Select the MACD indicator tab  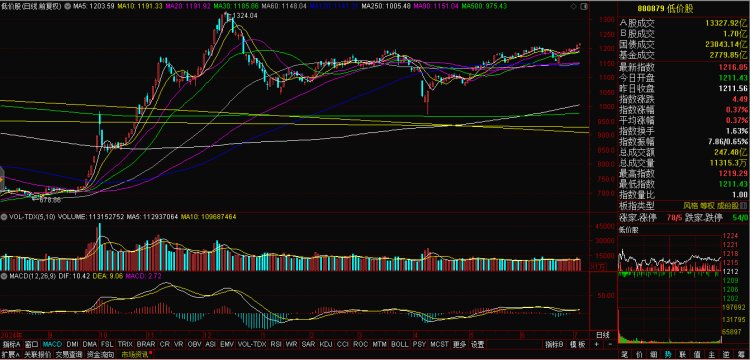coord(53,344)
